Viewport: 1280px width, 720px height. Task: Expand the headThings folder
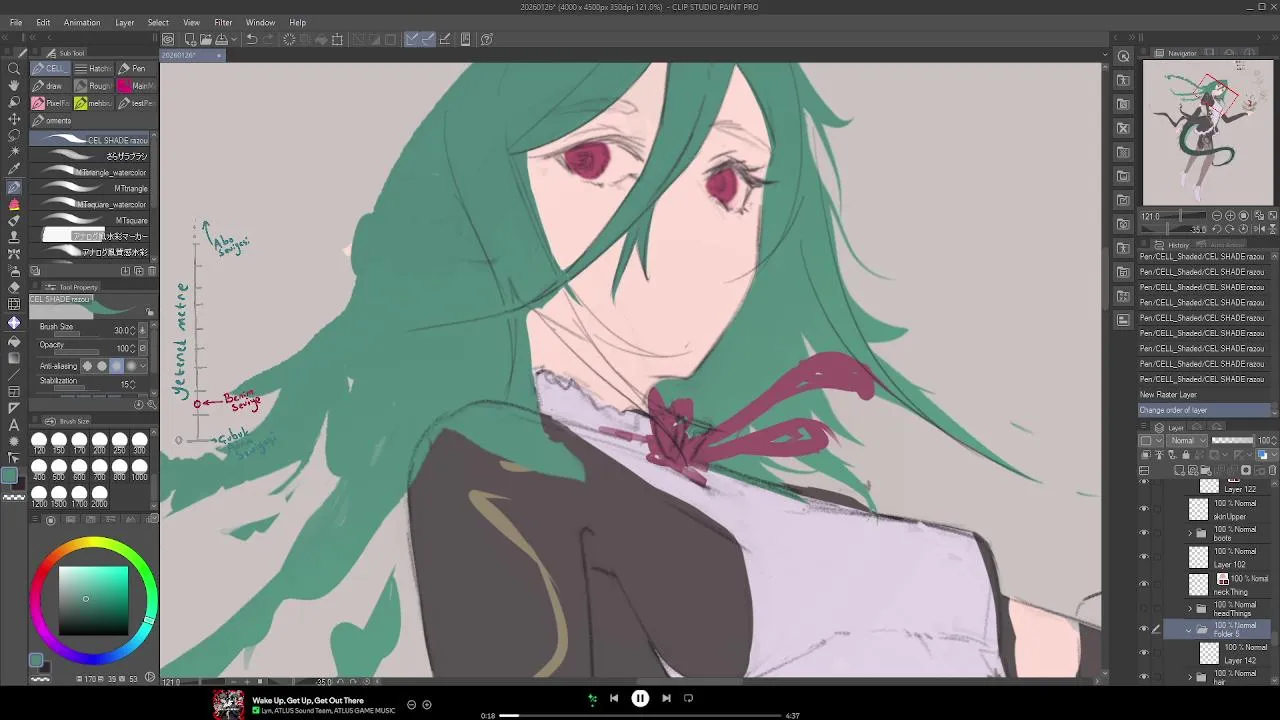pos(1190,608)
